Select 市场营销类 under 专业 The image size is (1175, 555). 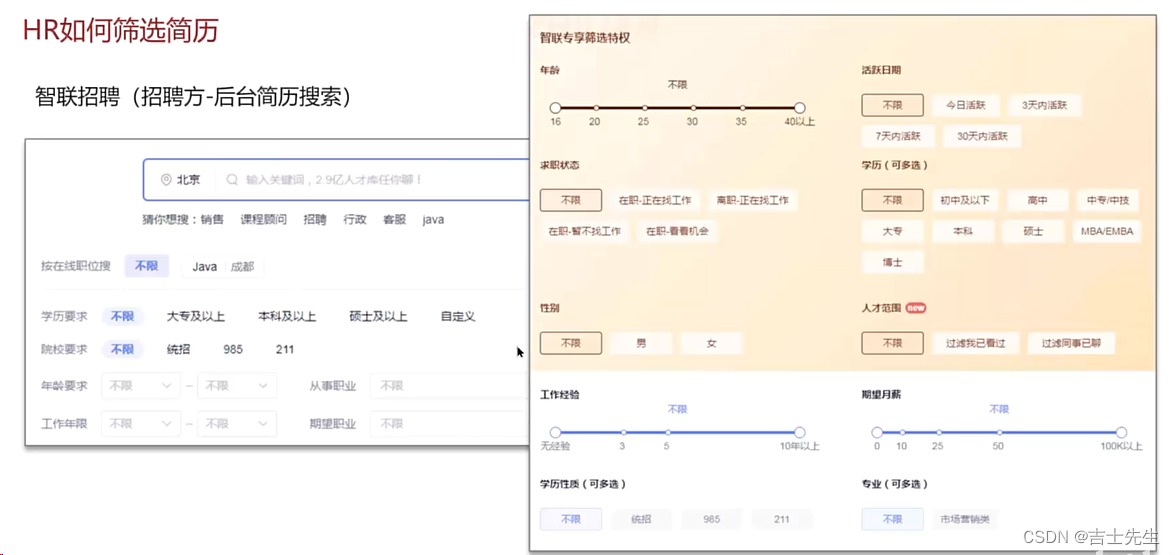(x=966, y=519)
